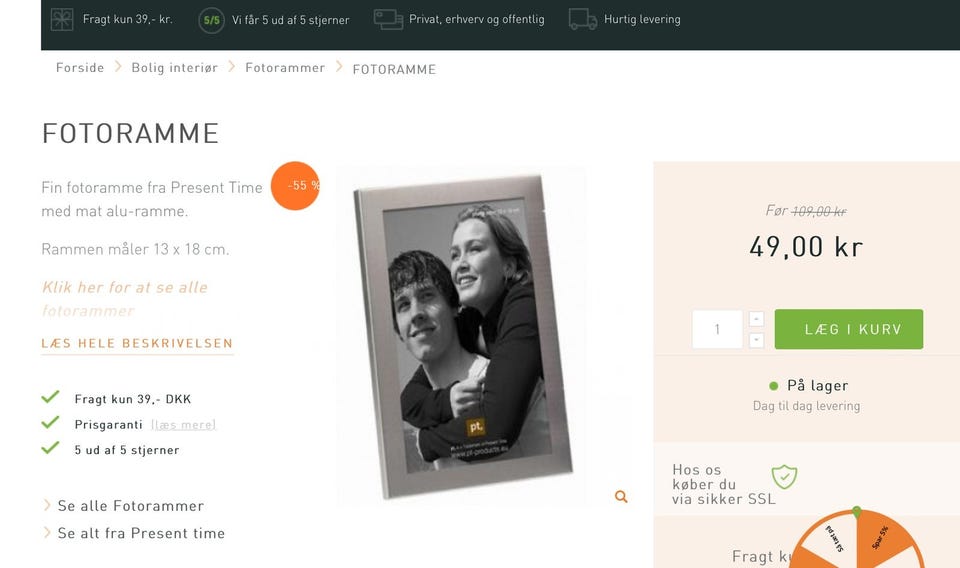Image resolution: width=960 pixels, height=568 pixels.
Task: Click Privat, erhverv og offentlig text
Action: [x=476, y=19]
